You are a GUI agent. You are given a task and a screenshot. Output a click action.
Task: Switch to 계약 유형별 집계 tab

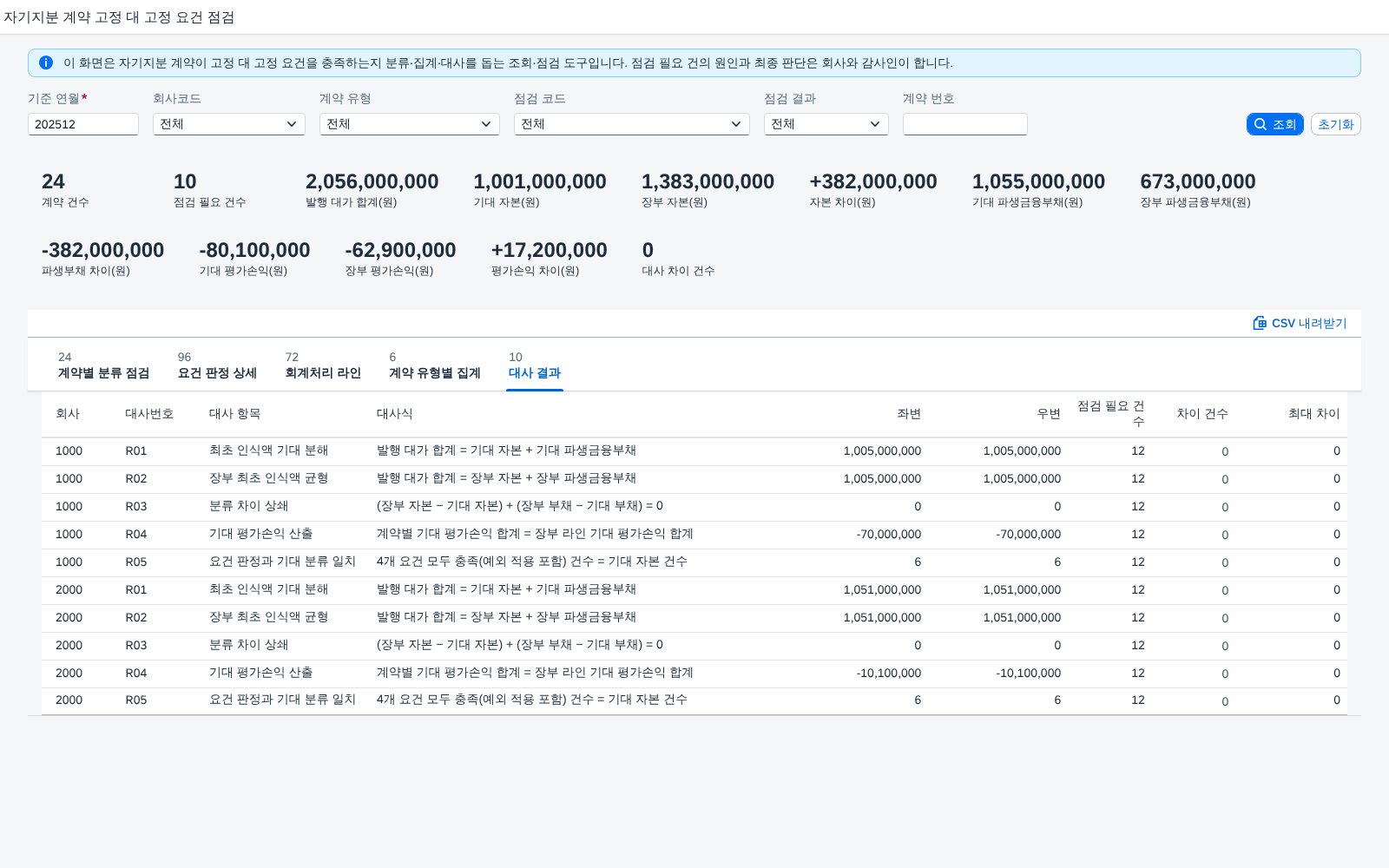pos(434,365)
